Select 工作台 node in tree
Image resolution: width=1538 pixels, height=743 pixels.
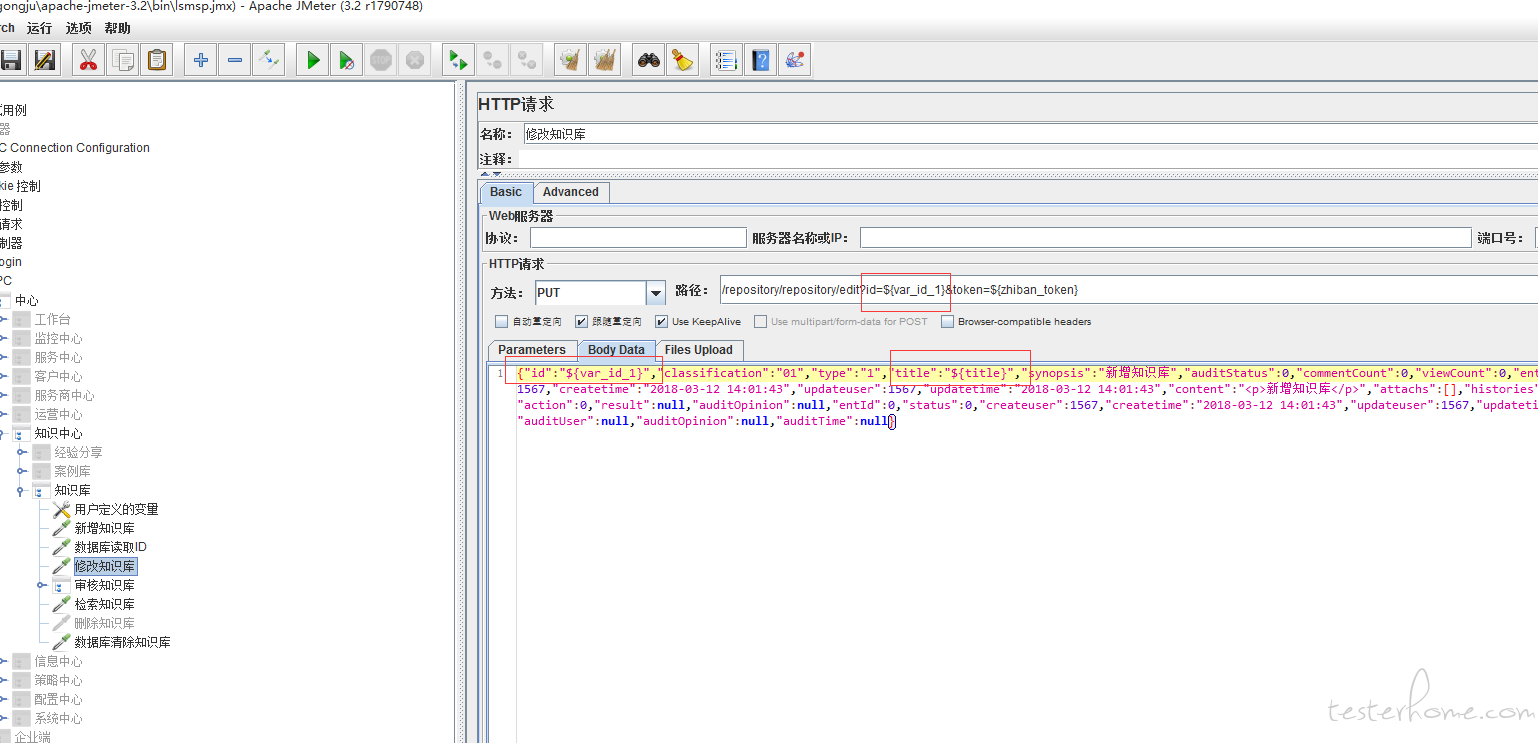click(x=52, y=319)
